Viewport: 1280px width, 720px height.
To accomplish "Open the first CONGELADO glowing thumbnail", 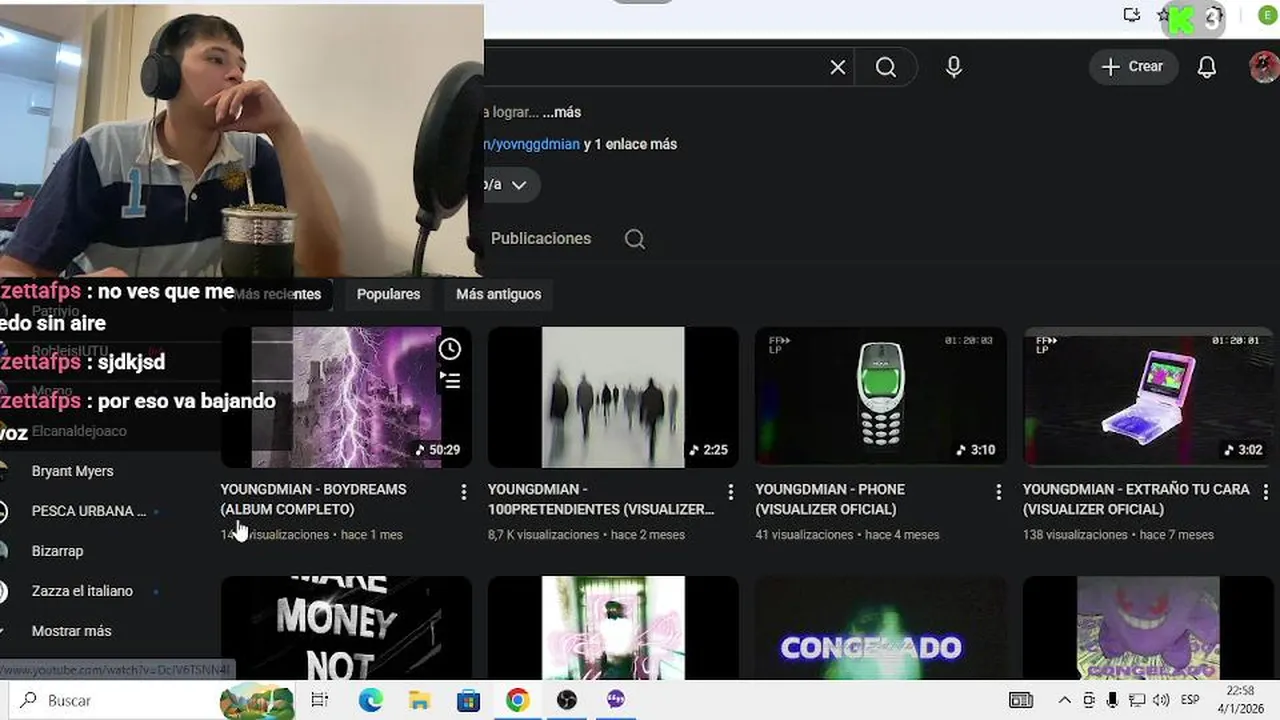I will [x=881, y=628].
